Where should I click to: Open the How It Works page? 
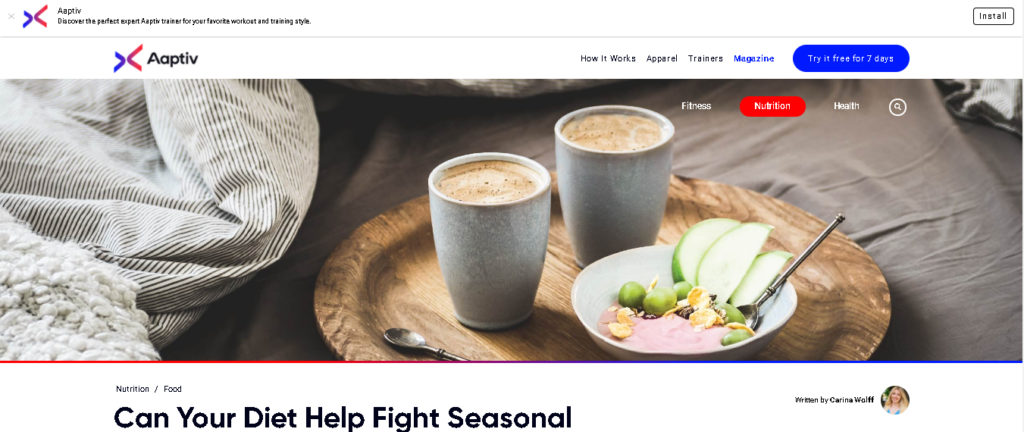[x=608, y=59]
